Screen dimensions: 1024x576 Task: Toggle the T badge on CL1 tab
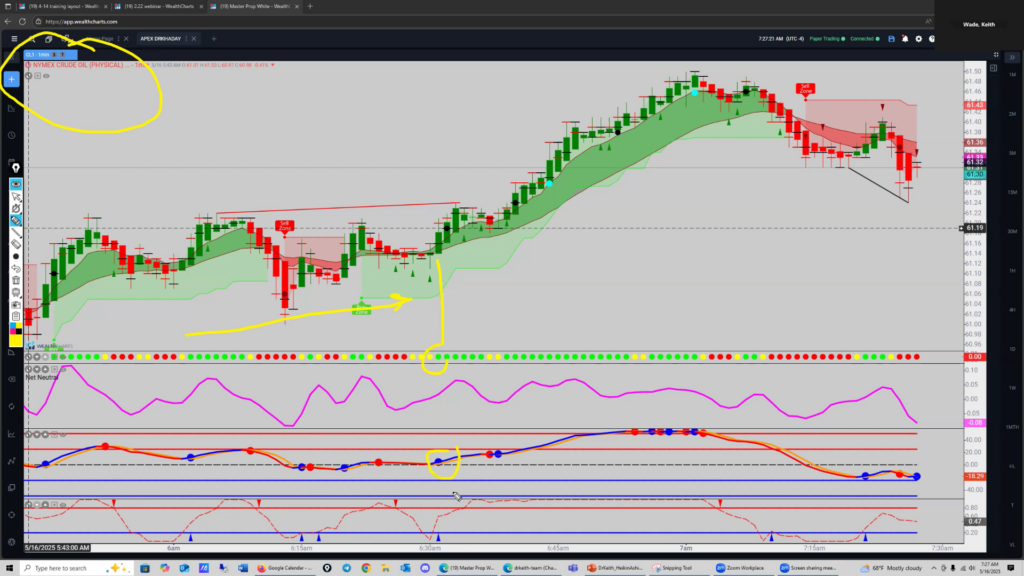pos(62,55)
